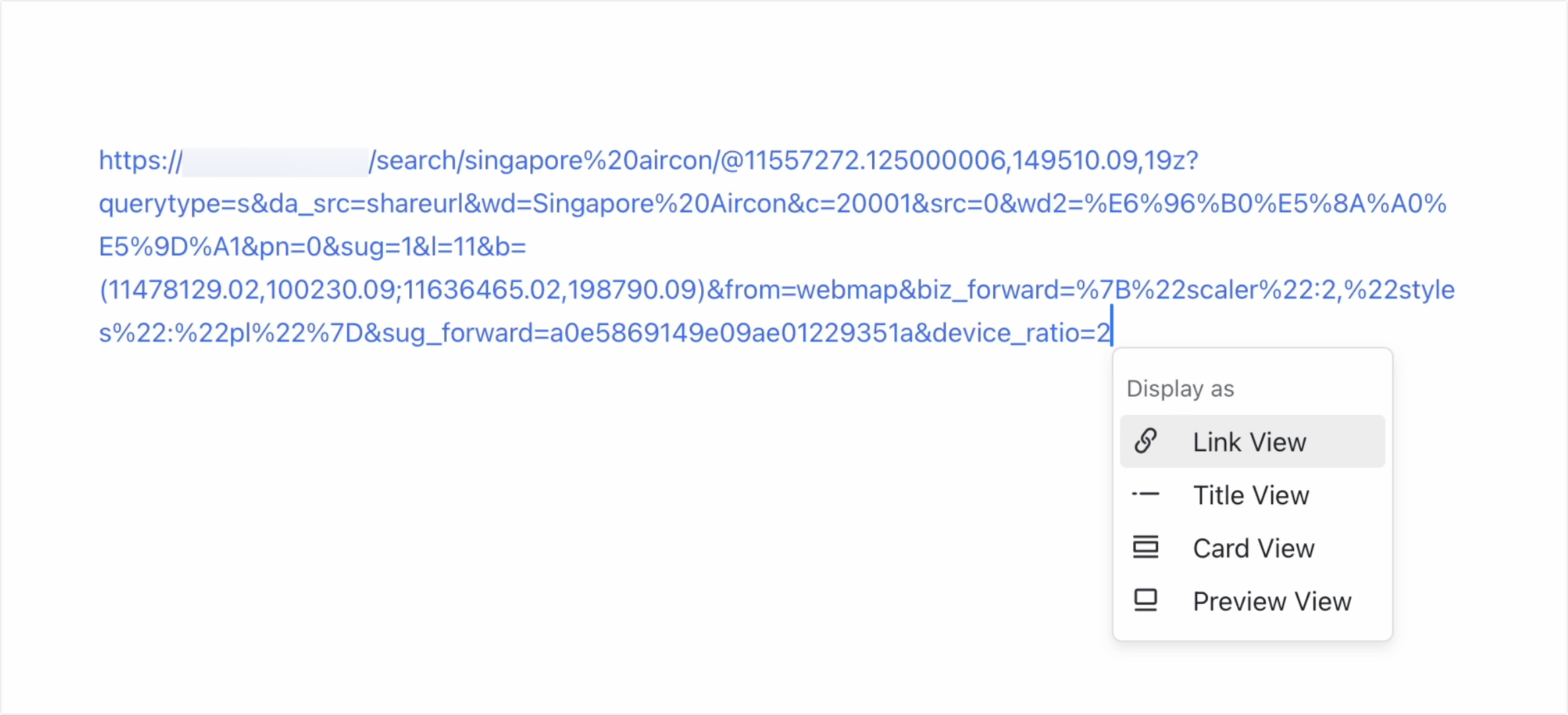Click the Preview View monitor icon
1568x715 pixels.
tap(1146, 599)
